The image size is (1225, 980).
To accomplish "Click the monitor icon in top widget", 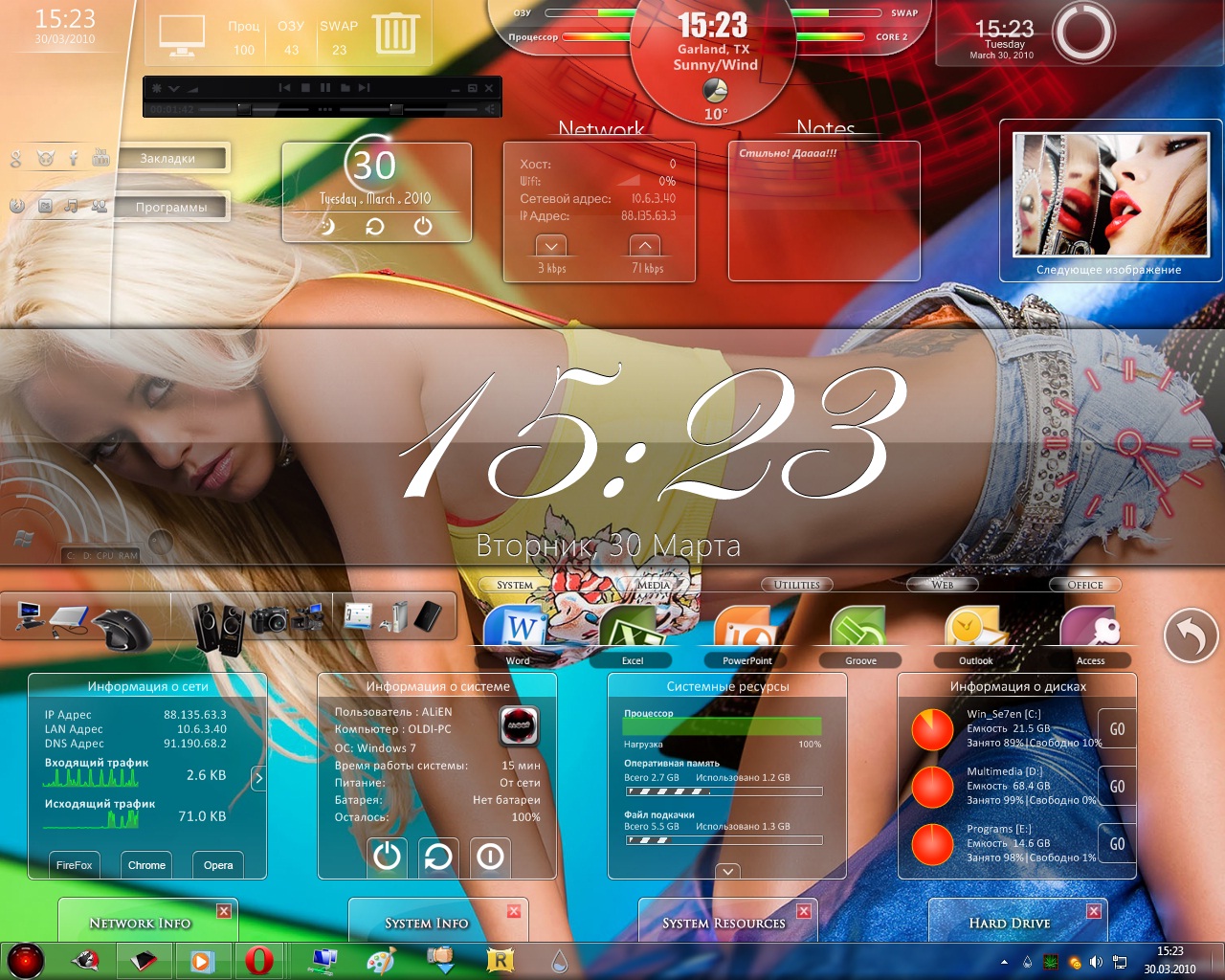I will (182, 35).
